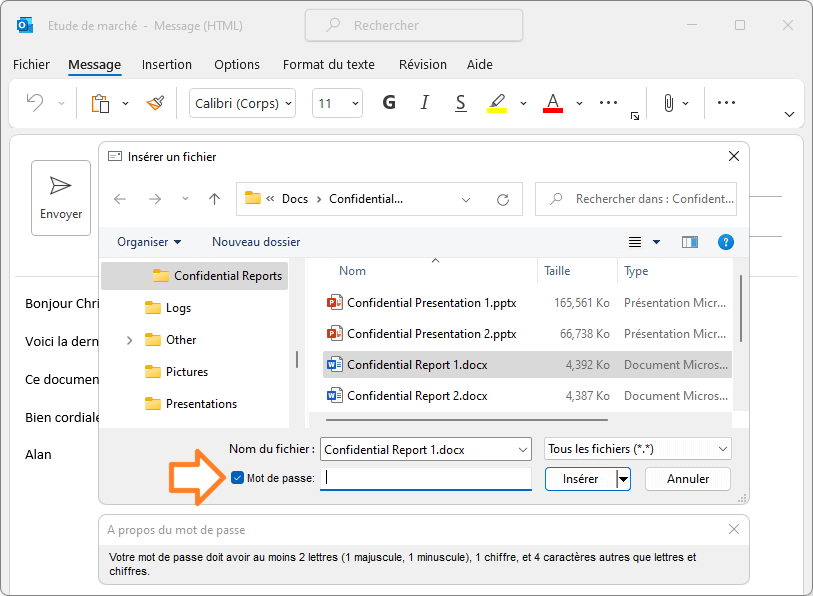This screenshot has width=813, height=596.
Task: Toggle underline formatting with the S button
Action: [460, 102]
